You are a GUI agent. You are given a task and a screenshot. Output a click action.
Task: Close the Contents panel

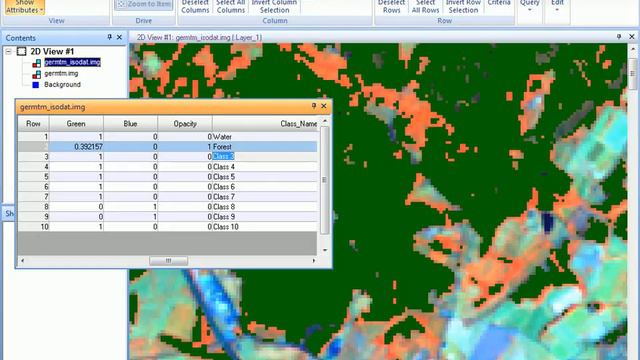[x=119, y=37]
